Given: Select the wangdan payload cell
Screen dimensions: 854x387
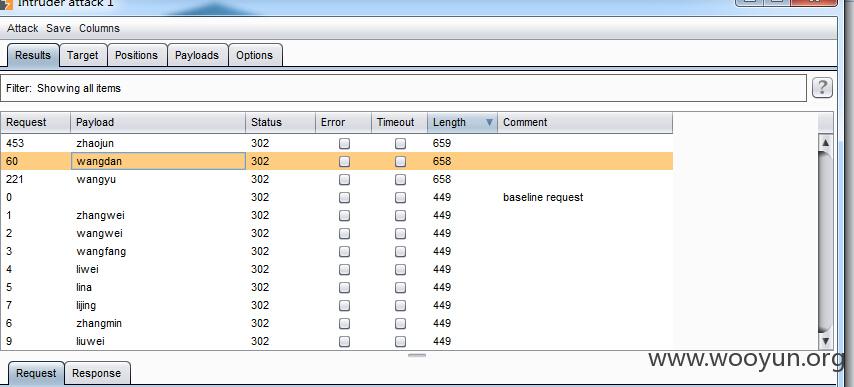Looking at the screenshot, I should coord(158,162).
